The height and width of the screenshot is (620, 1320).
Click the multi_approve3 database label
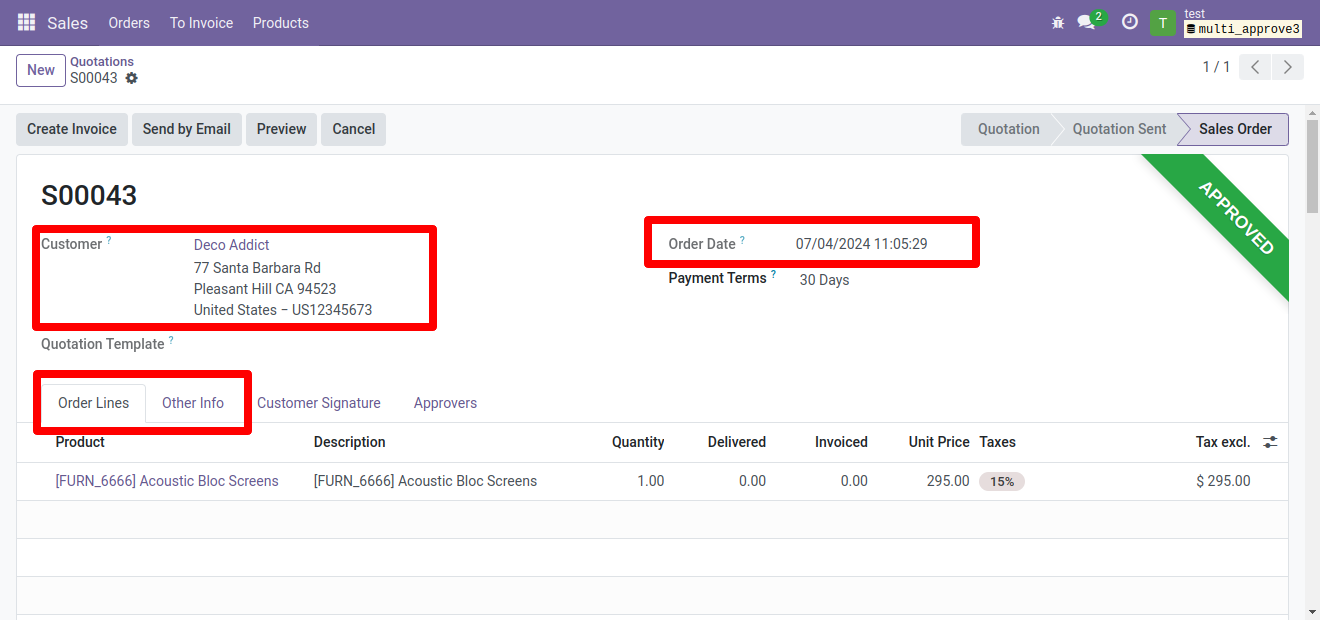pyautogui.click(x=1243, y=29)
